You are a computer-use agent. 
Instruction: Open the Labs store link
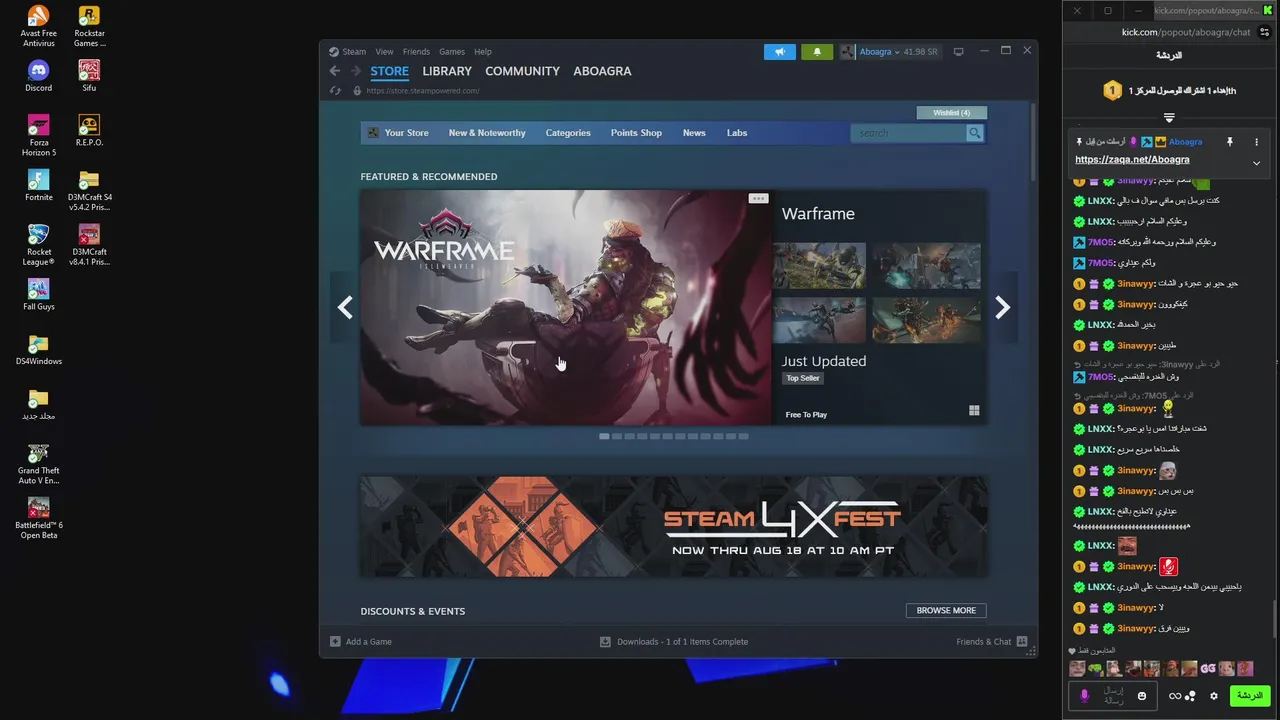point(737,133)
